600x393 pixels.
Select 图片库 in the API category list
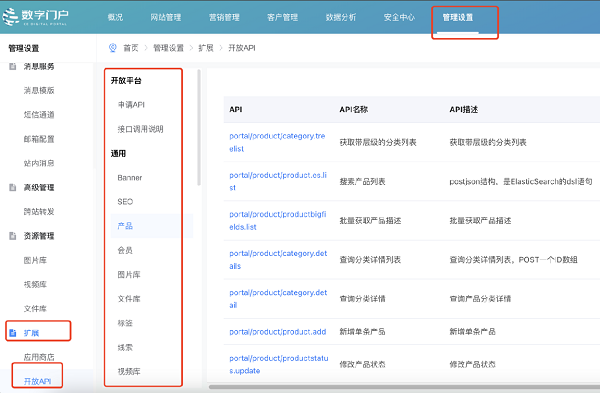tap(129, 274)
